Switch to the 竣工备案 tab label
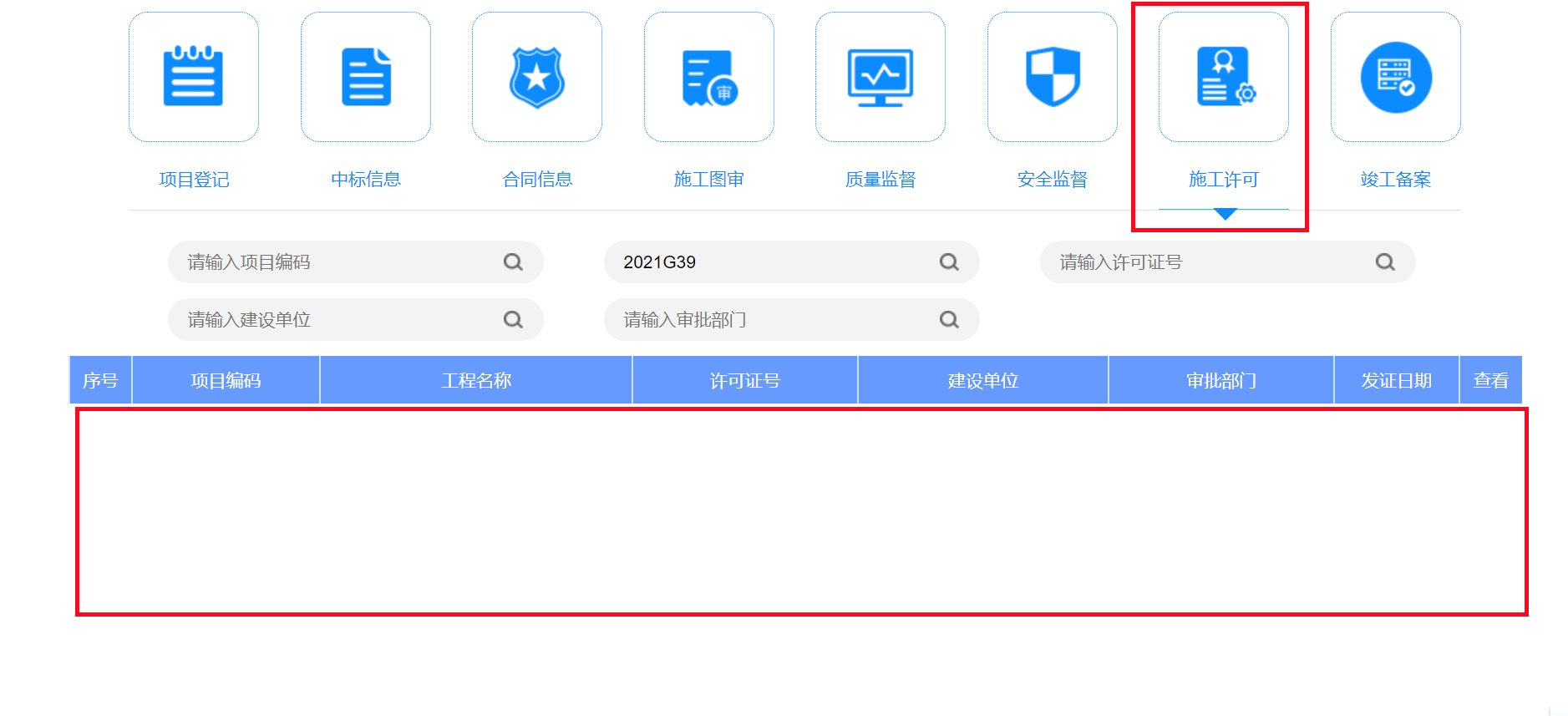The height and width of the screenshot is (716, 1568). [x=1396, y=180]
